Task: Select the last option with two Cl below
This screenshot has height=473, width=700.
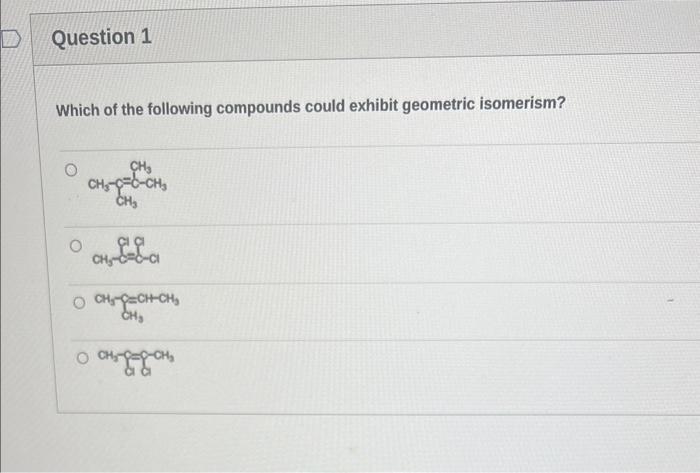Action: [82, 358]
